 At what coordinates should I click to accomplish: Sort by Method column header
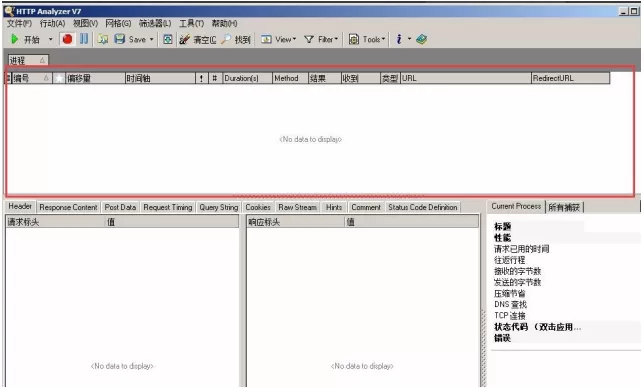[290, 78]
